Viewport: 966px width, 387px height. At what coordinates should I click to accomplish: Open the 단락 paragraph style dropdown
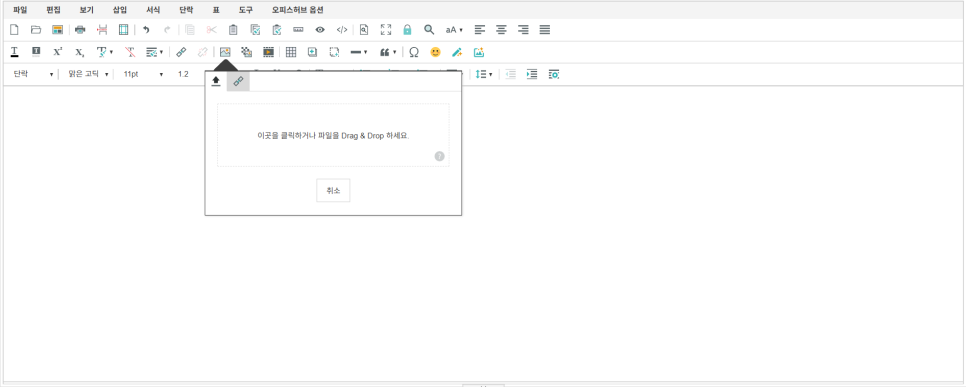point(33,74)
